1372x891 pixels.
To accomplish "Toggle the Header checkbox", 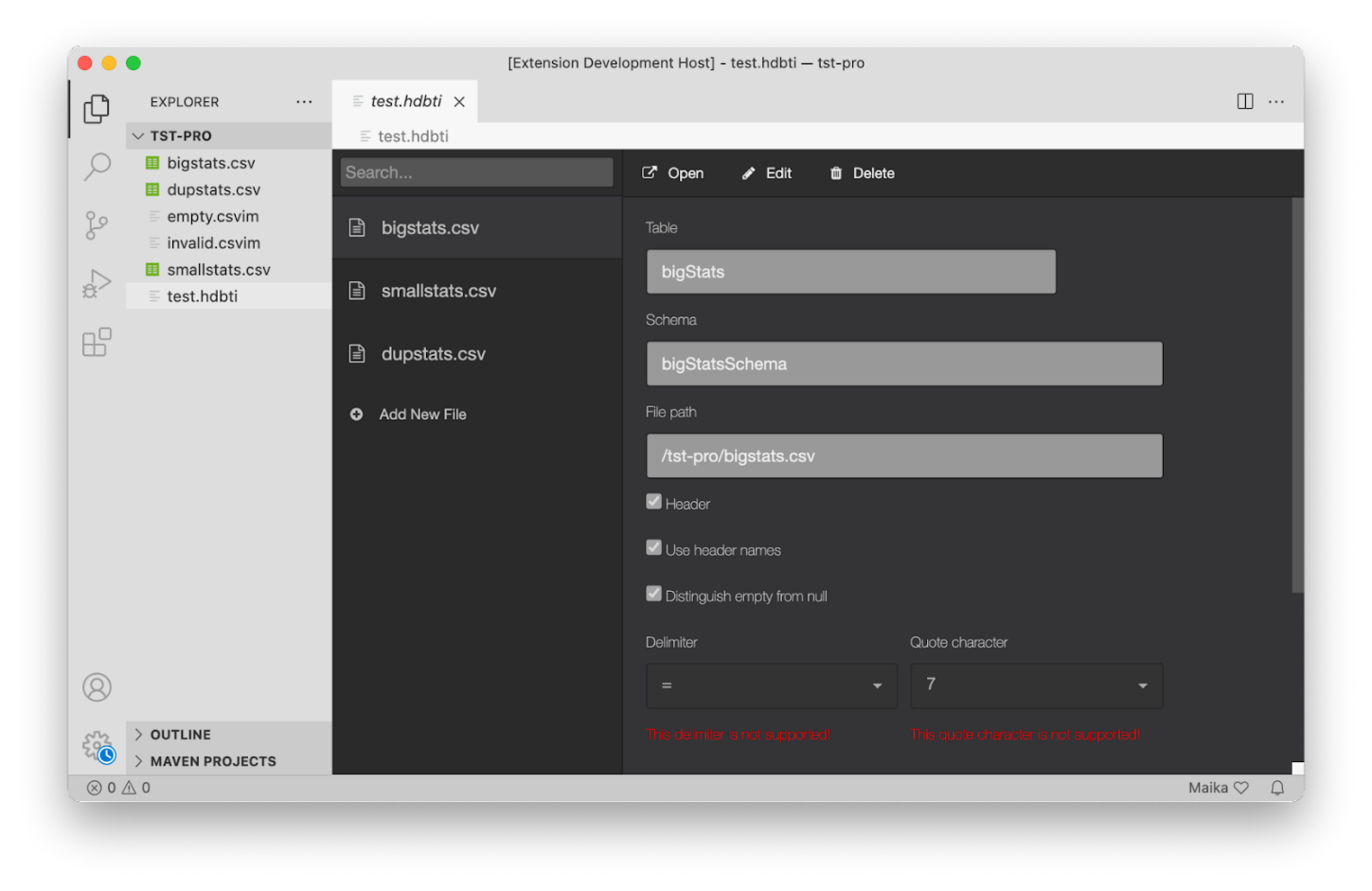I will click(653, 502).
